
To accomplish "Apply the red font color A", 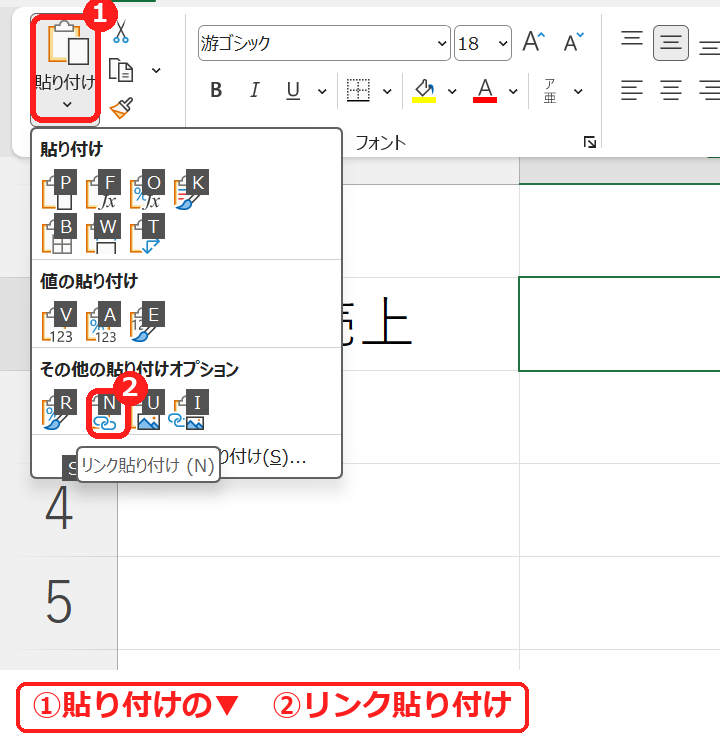I will coord(485,90).
